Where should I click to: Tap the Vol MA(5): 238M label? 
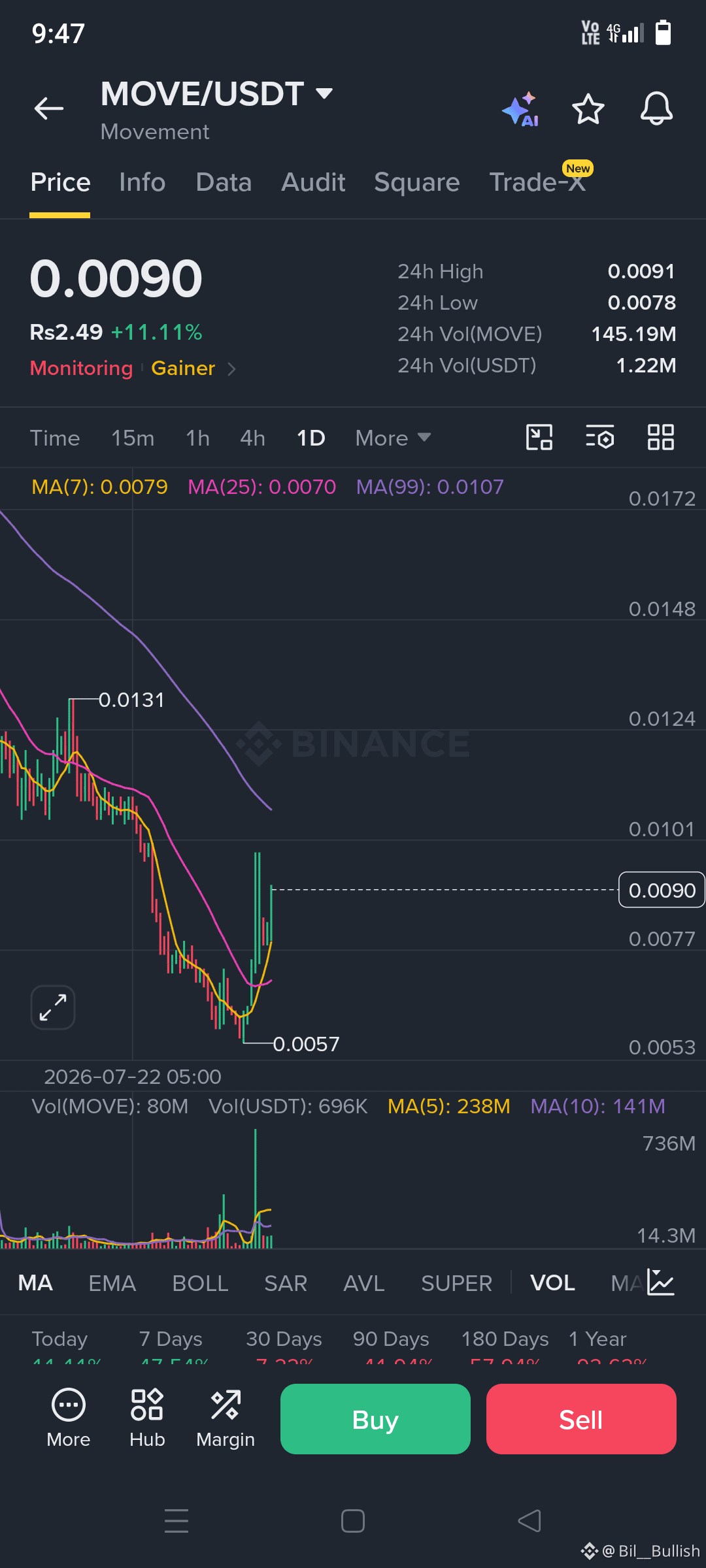(x=448, y=1106)
